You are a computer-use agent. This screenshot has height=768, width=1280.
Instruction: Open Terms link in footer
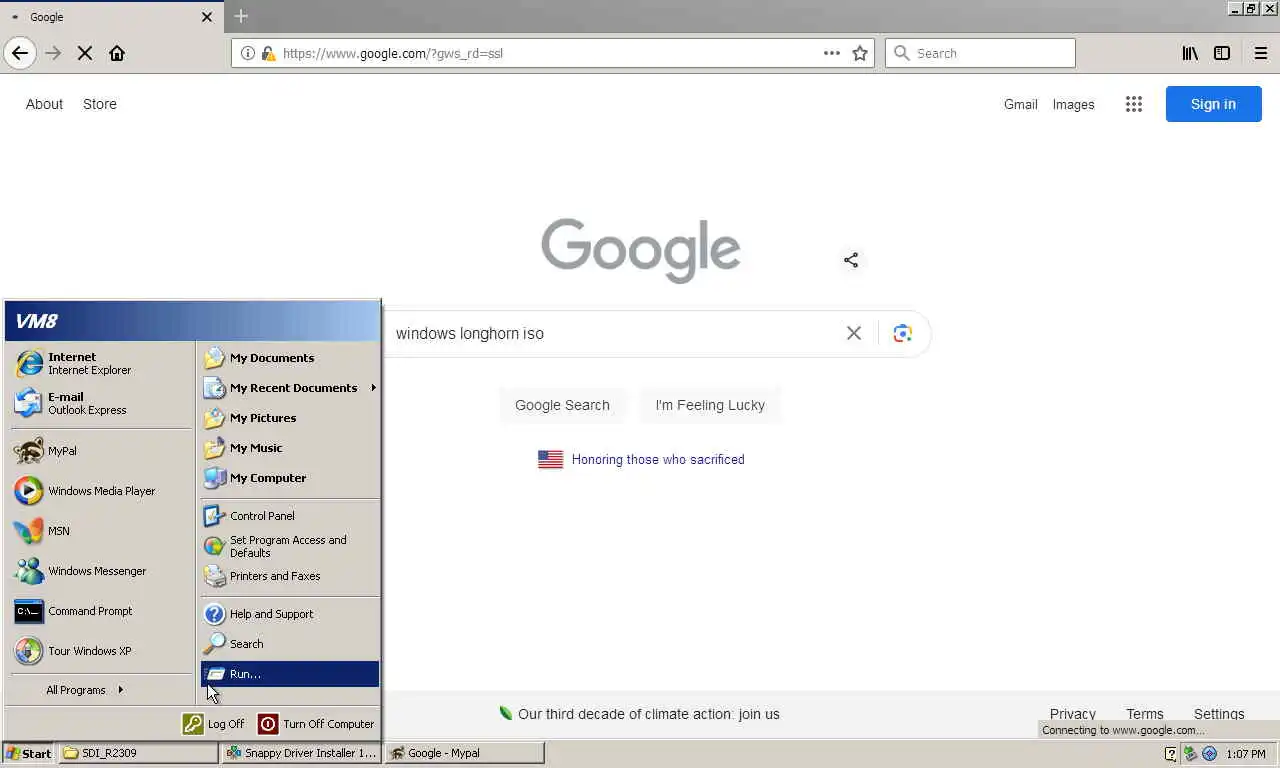1145,714
